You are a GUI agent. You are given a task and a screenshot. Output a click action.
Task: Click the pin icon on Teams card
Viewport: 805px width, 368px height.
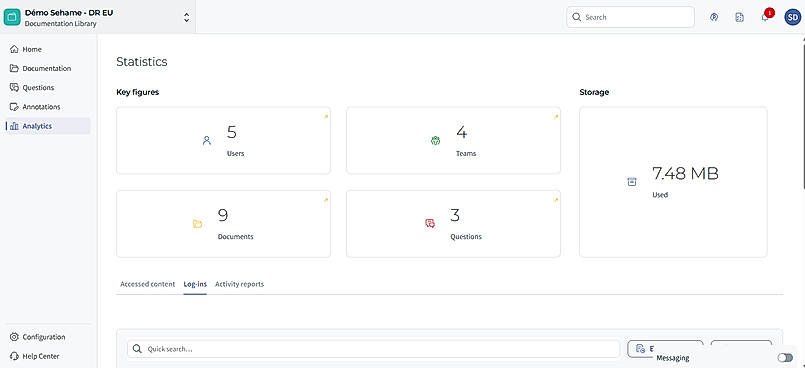pyautogui.click(x=555, y=117)
